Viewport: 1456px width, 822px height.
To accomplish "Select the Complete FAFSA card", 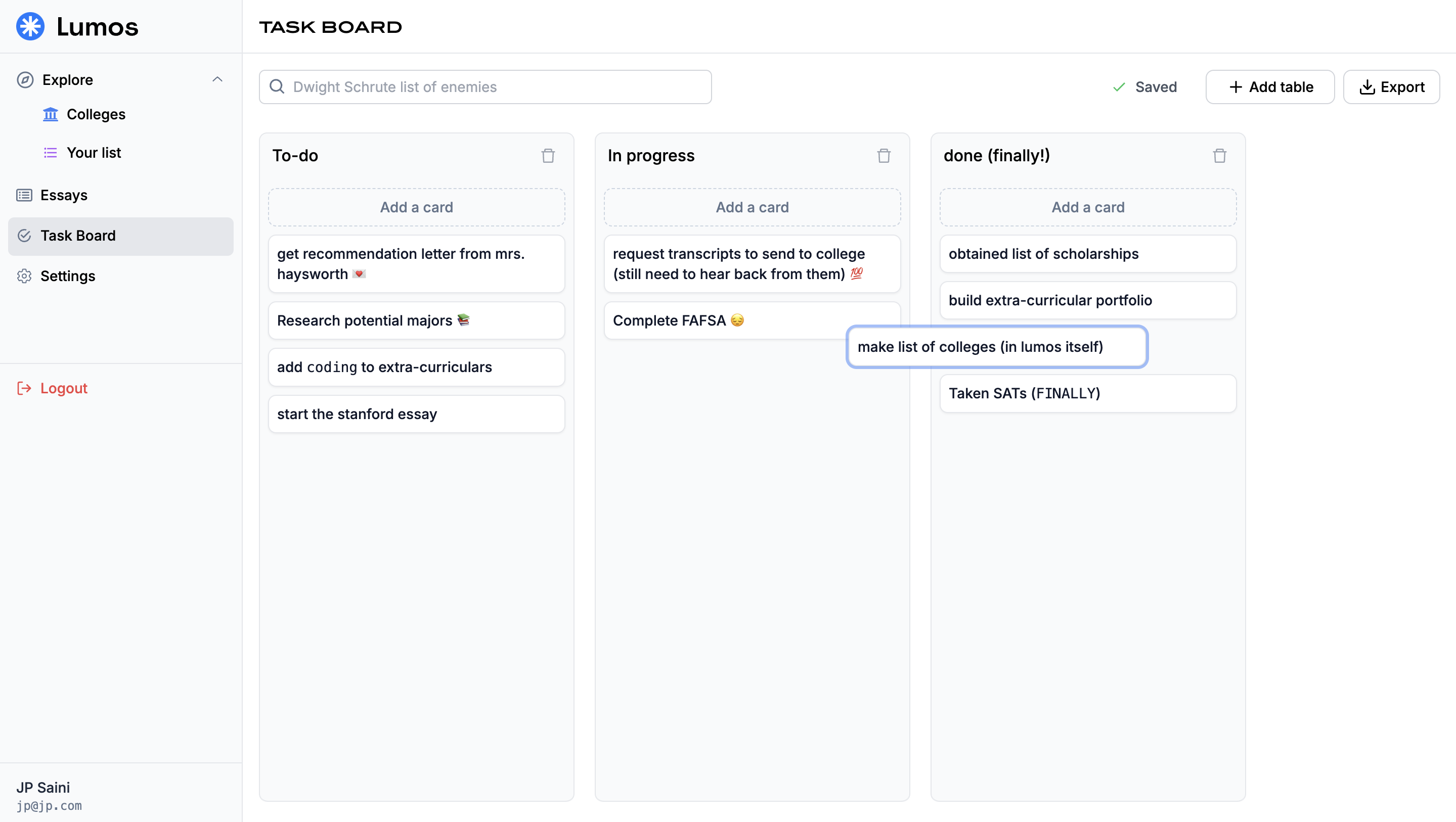I will (724, 321).
